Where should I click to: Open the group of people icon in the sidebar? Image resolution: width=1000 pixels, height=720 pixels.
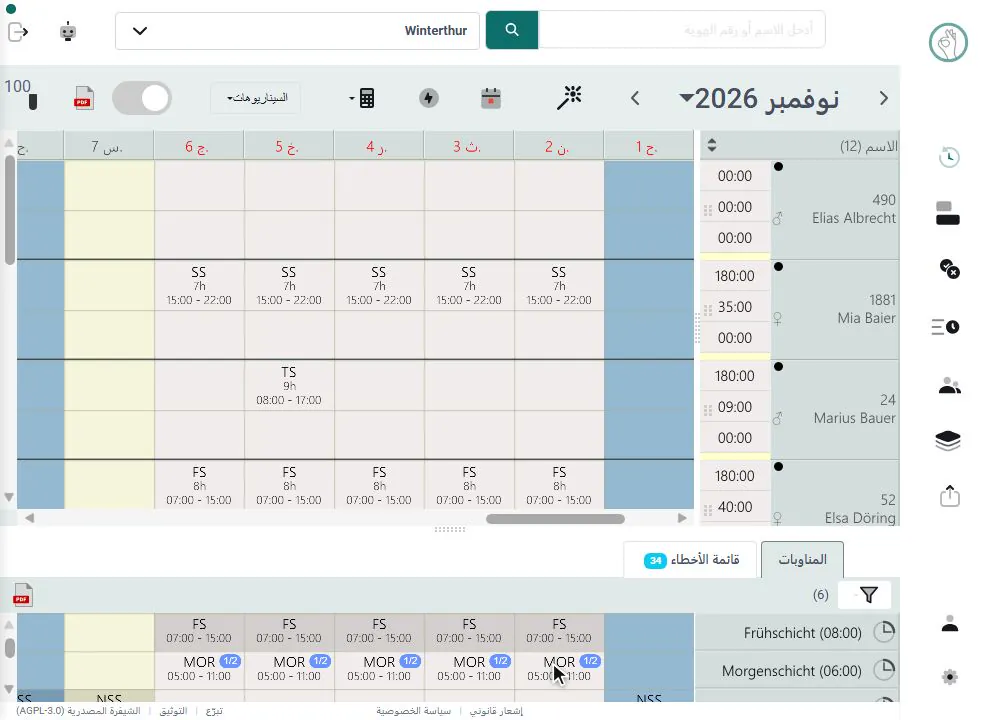click(x=950, y=386)
